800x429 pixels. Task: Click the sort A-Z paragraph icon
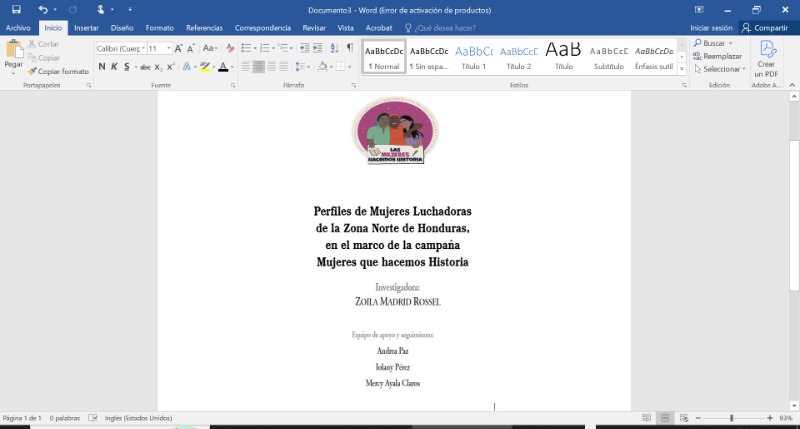(x=332, y=47)
